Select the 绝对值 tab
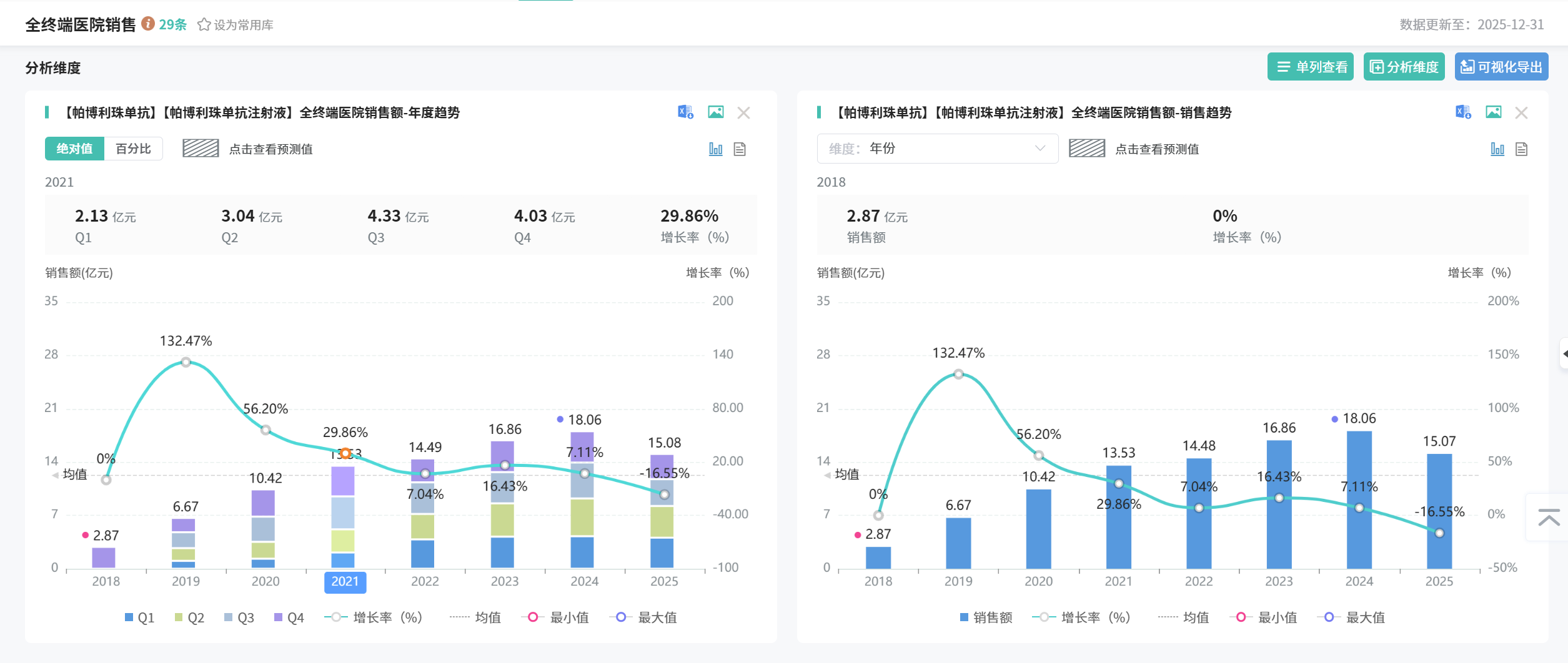Viewport: 1568px width, 663px height. click(x=74, y=149)
